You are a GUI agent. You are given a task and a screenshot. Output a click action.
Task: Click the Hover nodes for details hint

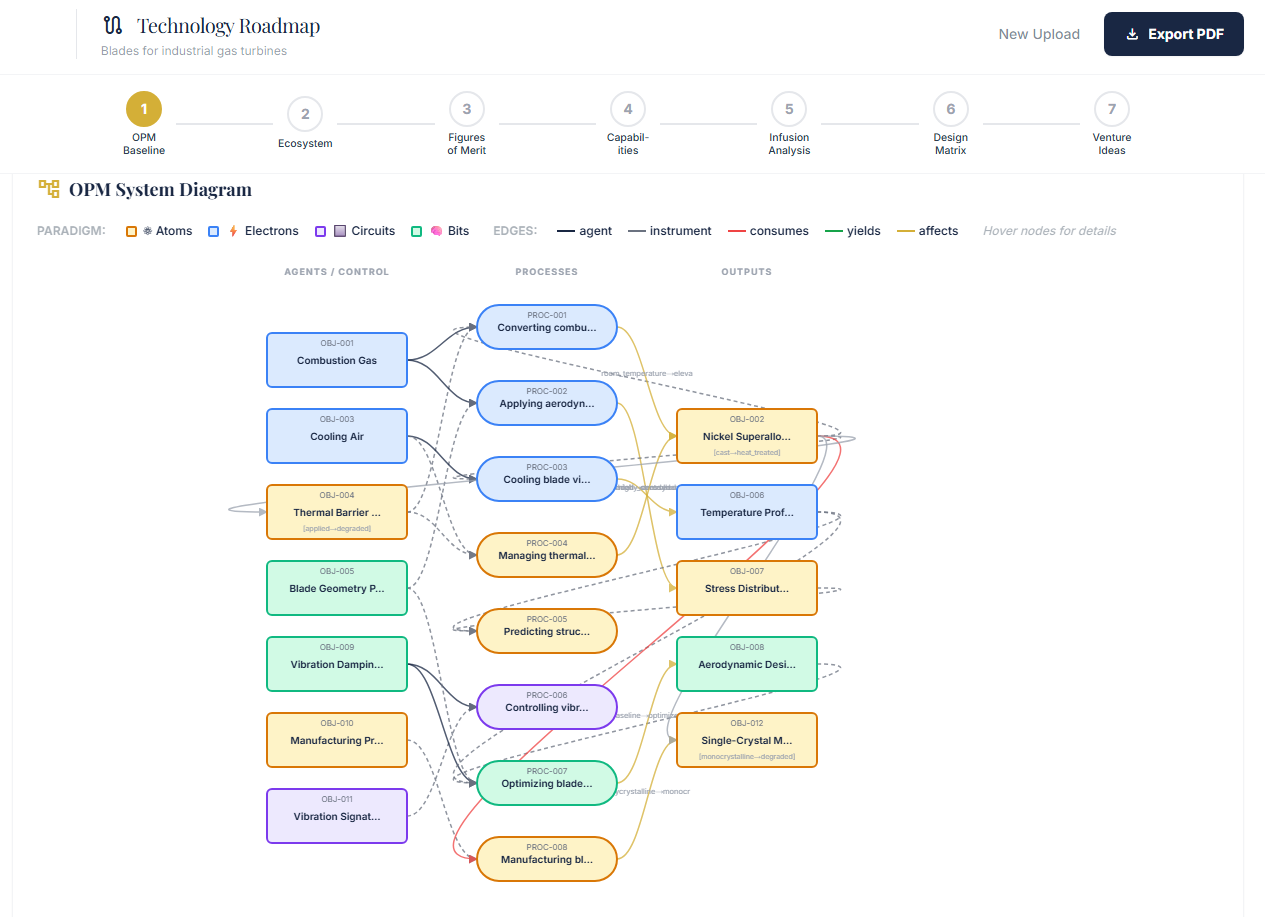(1050, 231)
